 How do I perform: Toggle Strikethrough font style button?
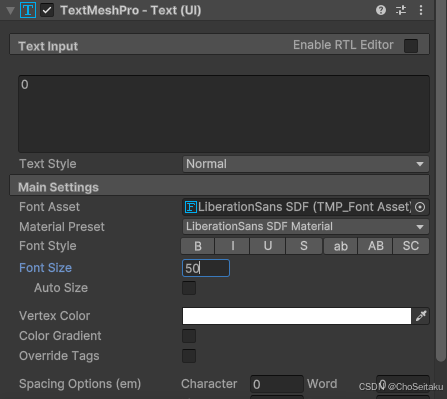(304, 246)
